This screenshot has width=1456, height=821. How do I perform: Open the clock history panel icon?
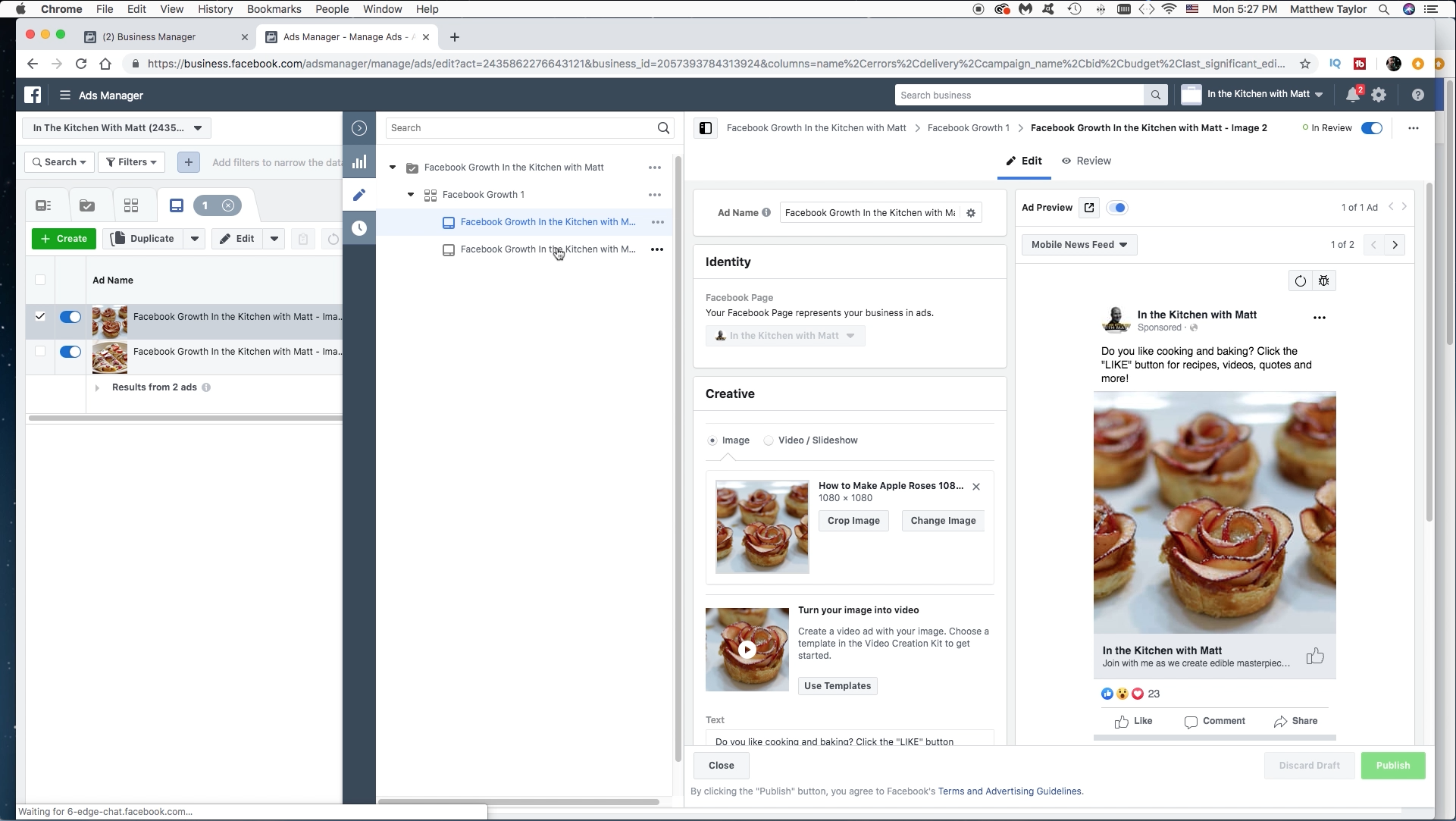[x=359, y=228]
